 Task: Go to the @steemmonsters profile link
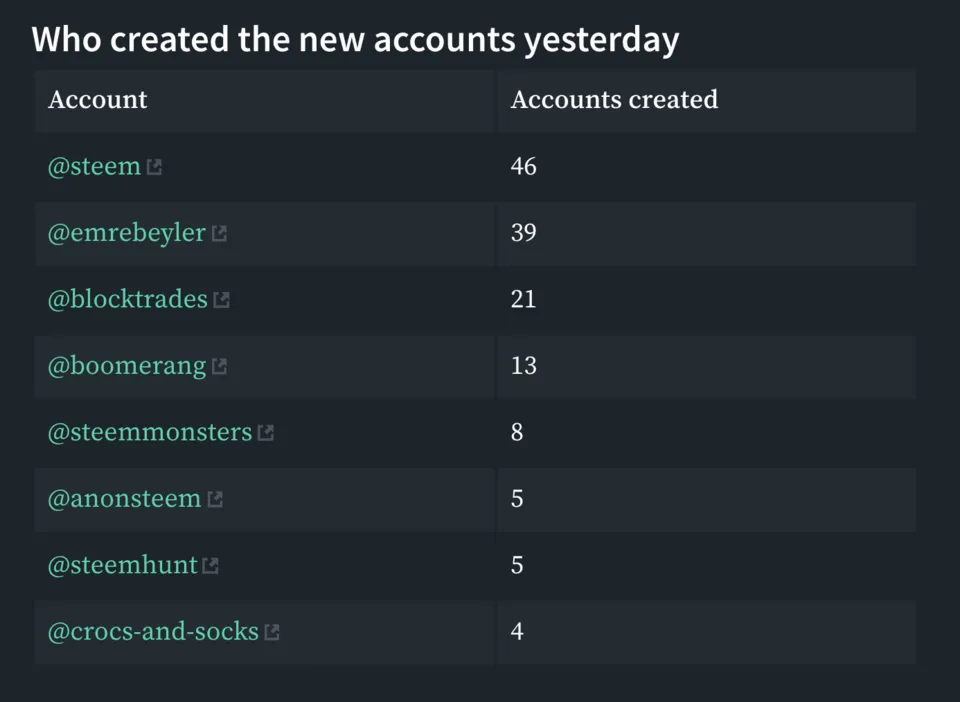(x=150, y=432)
